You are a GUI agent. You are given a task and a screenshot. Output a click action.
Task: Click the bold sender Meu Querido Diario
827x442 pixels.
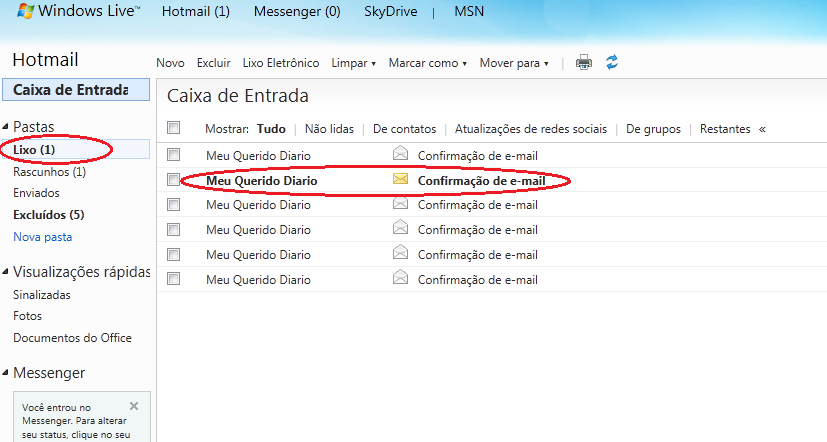point(262,181)
